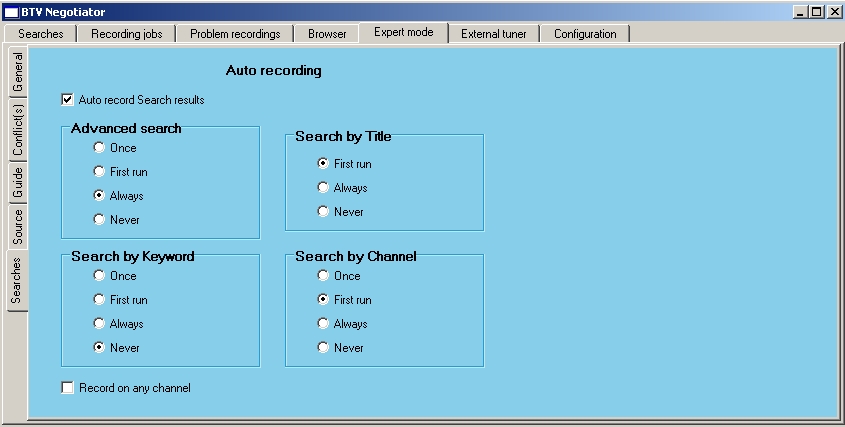This screenshot has width=845, height=427.
Task: Switch to the Browser tab
Action: [x=327, y=33]
